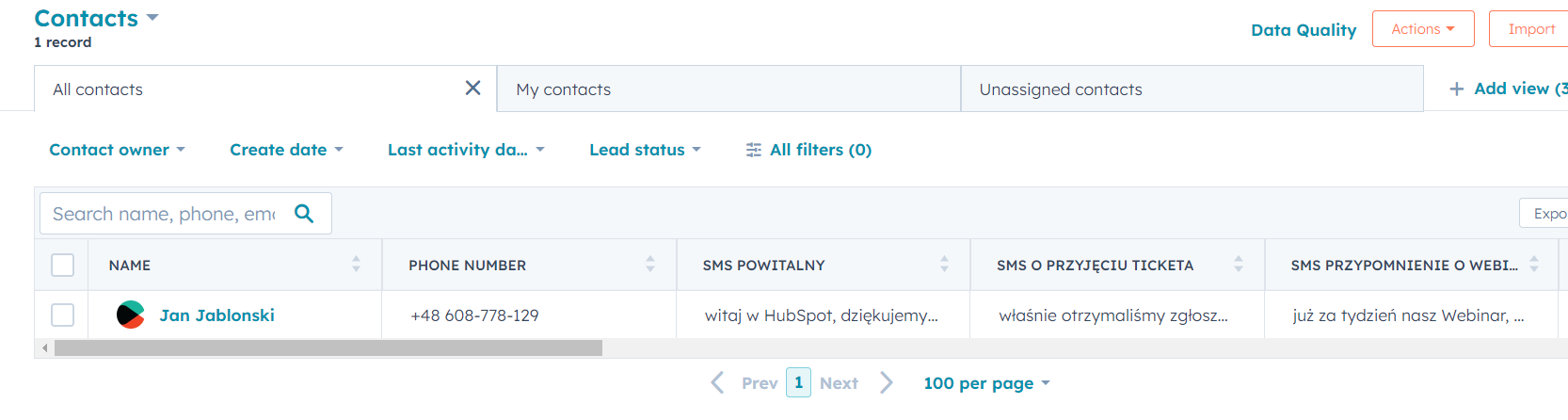Switch to My contacts tab

pyautogui.click(x=728, y=89)
